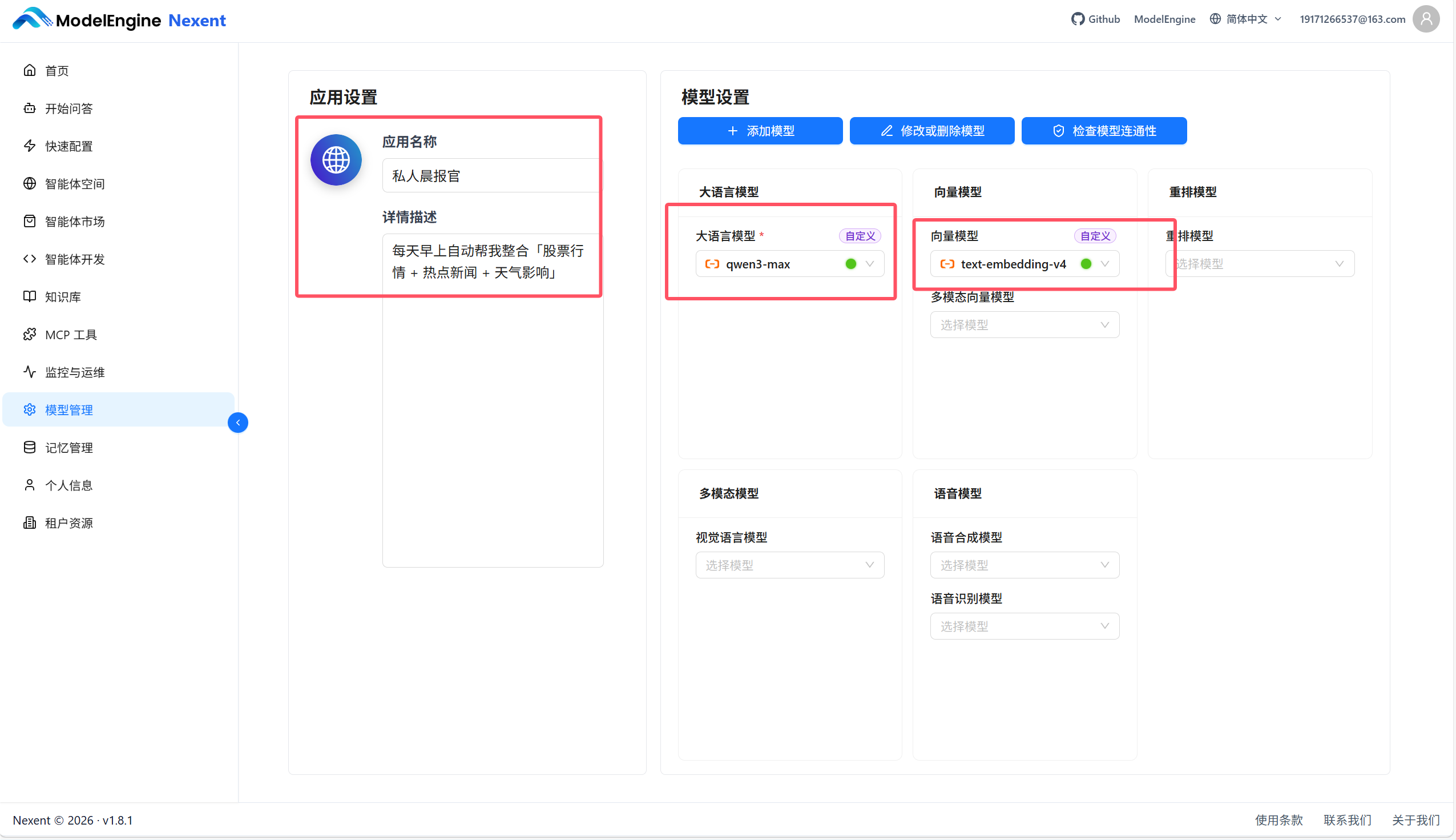Go to 开始问答 in the sidebar

tap(119, 108)
